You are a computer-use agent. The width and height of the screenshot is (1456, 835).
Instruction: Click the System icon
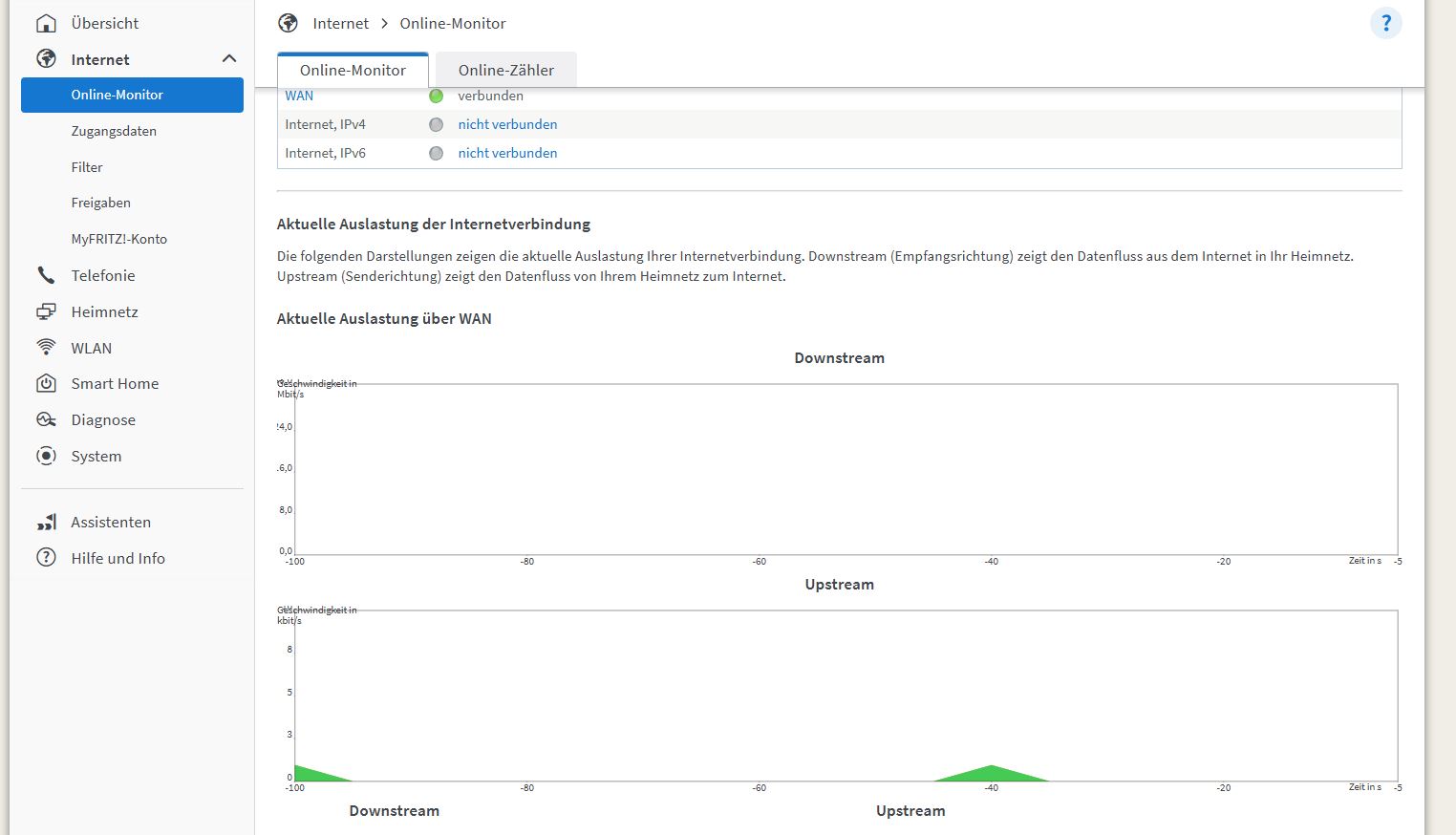pyautogui.click(x=46, y=456)
